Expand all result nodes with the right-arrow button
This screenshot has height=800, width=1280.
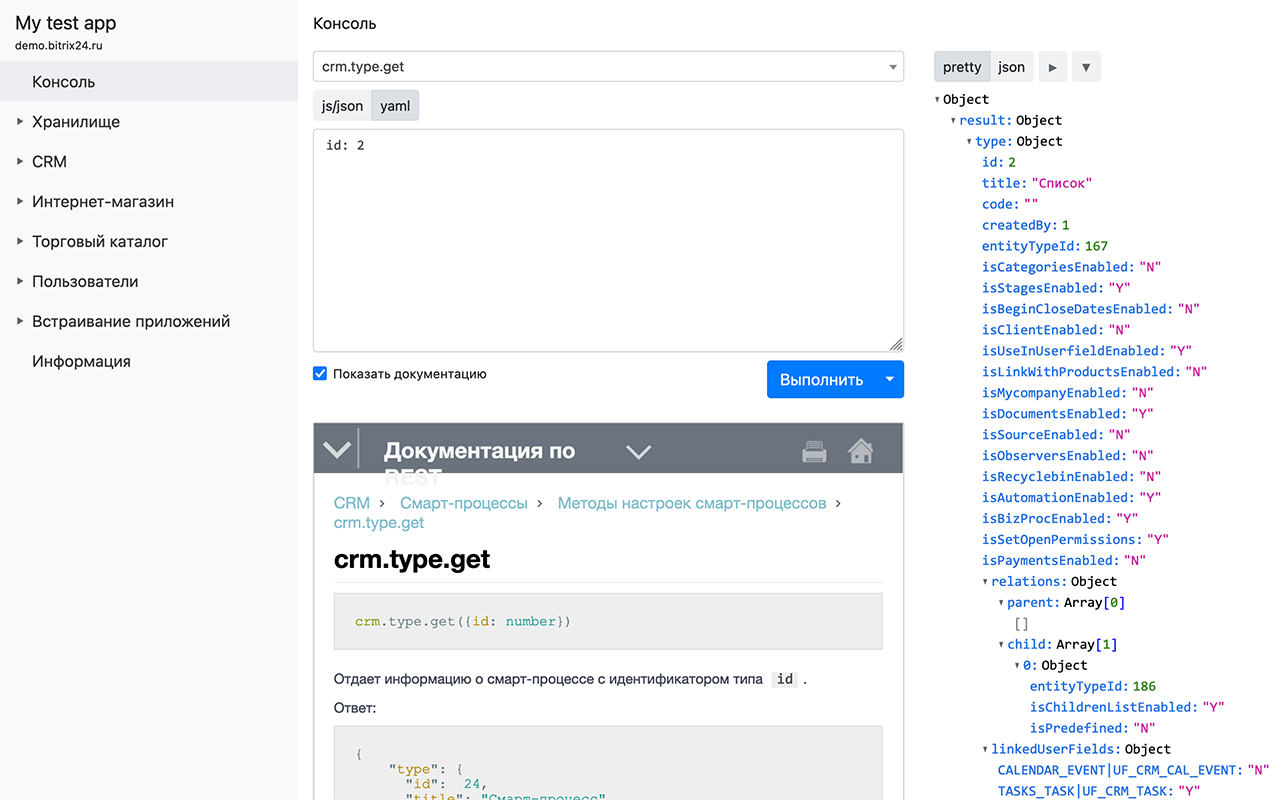tap(1052, 67)
